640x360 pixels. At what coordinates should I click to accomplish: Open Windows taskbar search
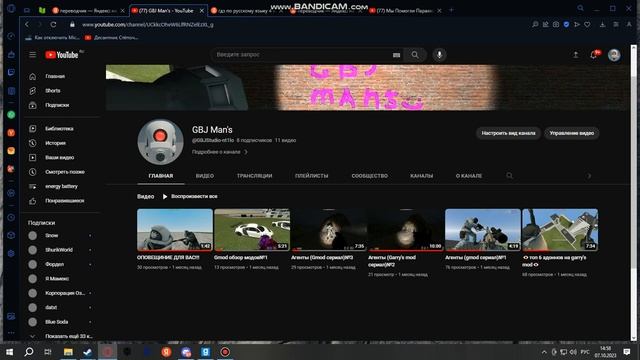[x=29, y=351]
